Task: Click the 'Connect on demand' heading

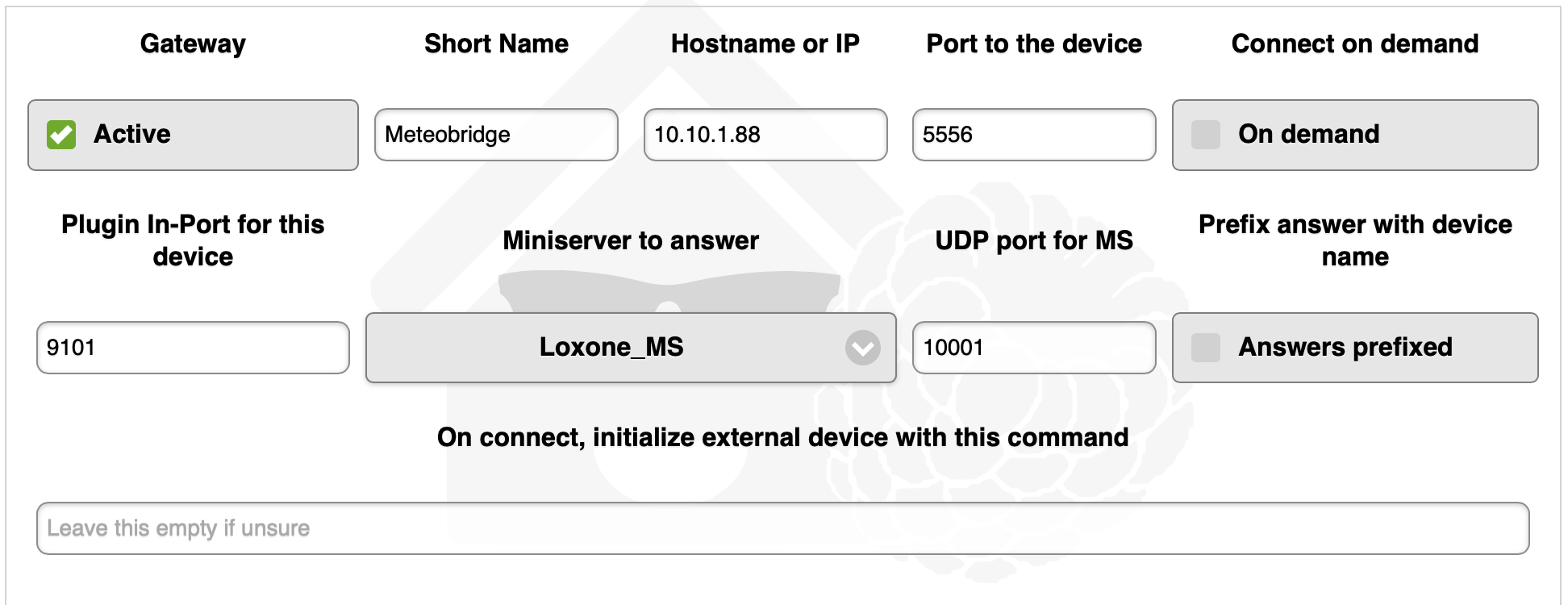Action: coord(1354,44)
